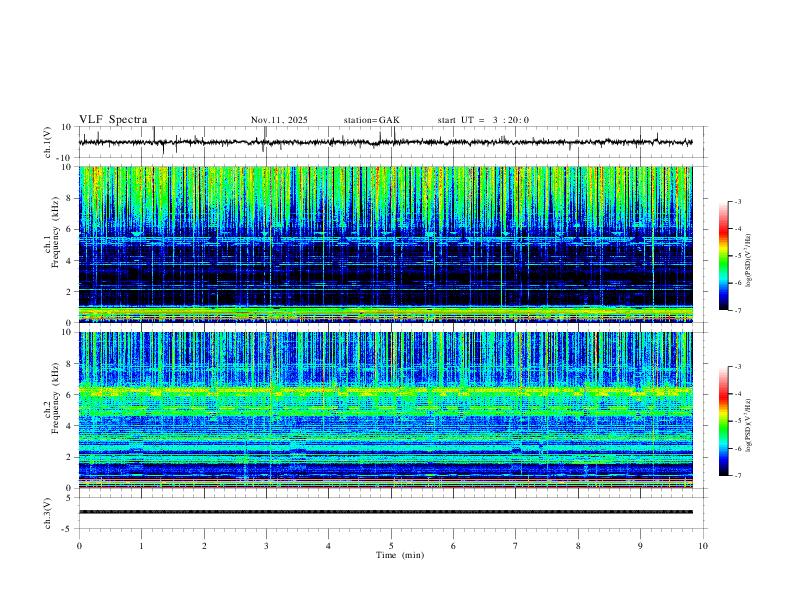Click inside the ch.2 spectrogram panel
792x612 pixels.
click(385, 410)
